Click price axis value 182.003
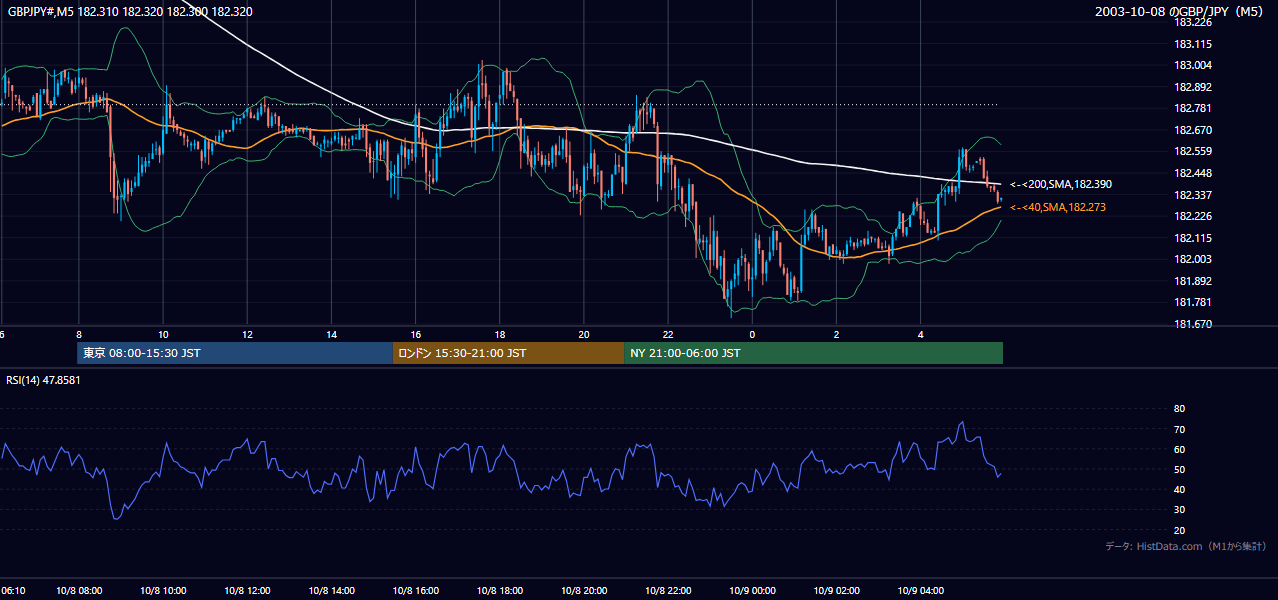Image resolution: width=1278 pixels, height=600 pixels. click(x=1192, y=259)
